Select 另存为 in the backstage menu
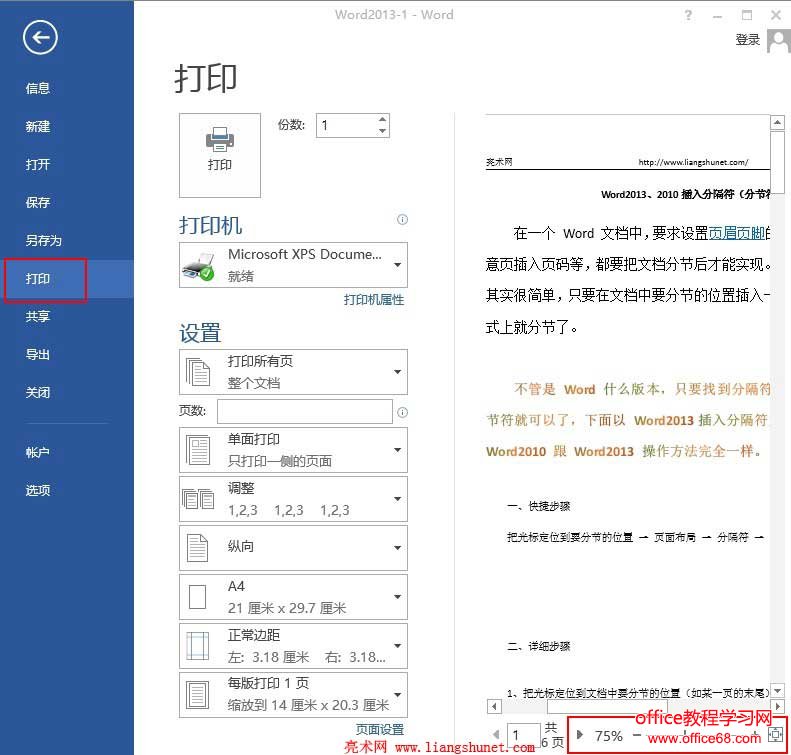 coord(44,241)
